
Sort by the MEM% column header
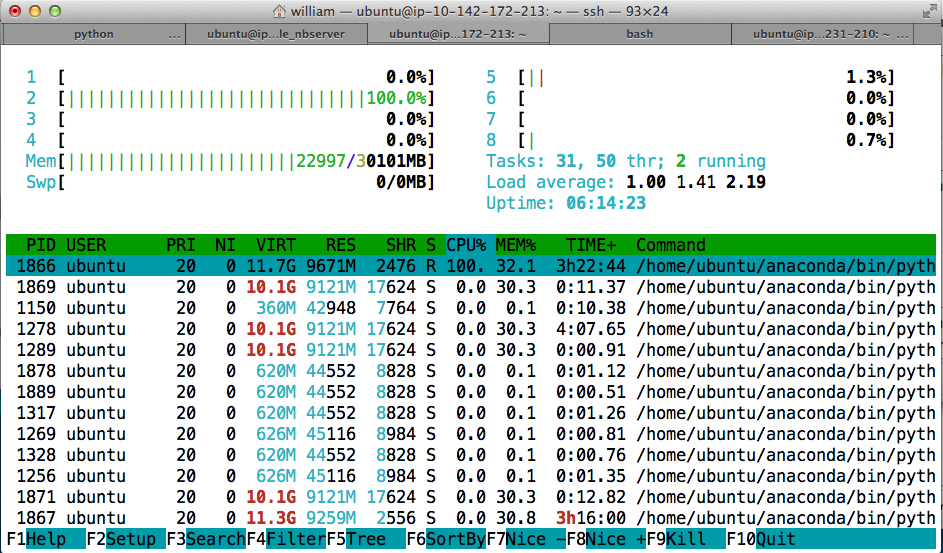pyautogui.click(x=516, y=245)
